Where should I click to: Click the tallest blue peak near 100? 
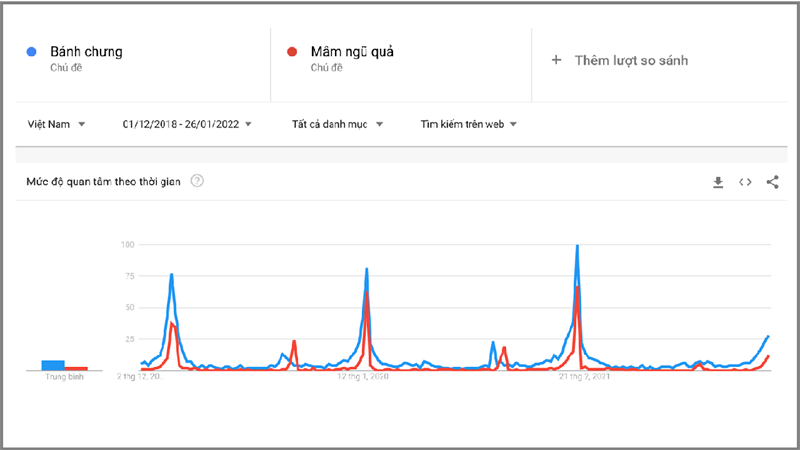click(x=577, y=247)
